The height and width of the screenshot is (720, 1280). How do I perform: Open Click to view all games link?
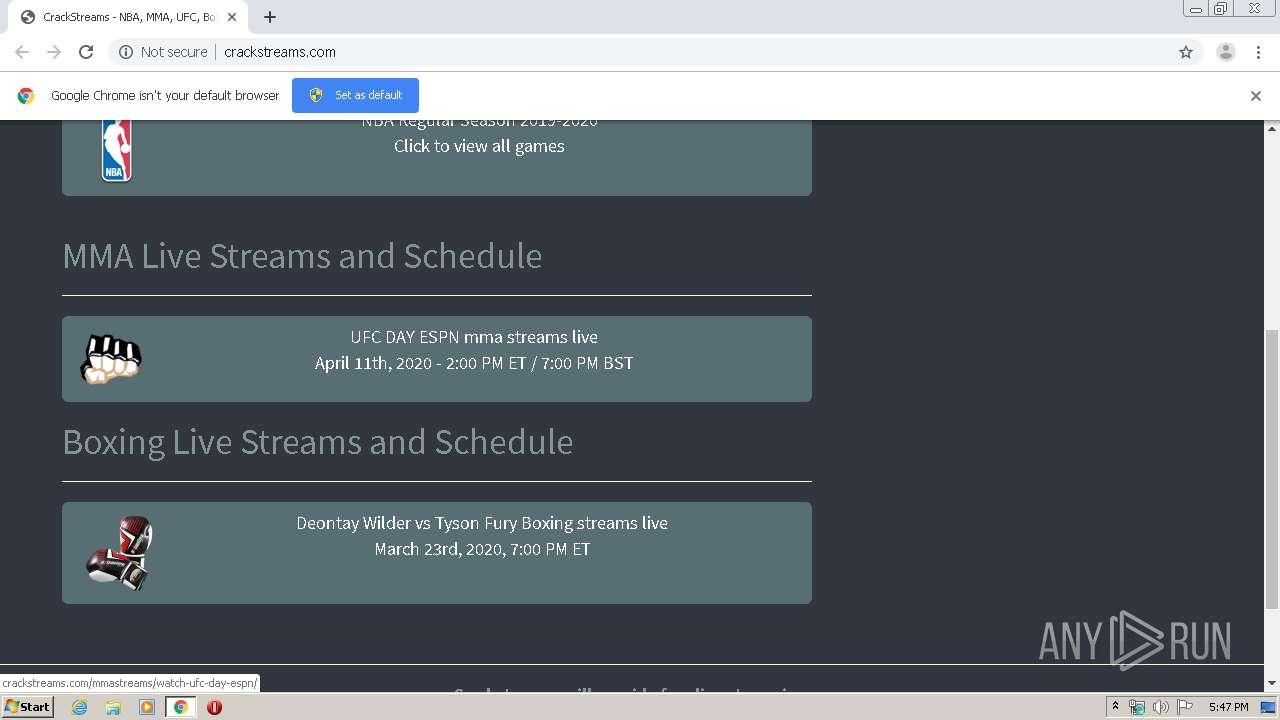coord(479,146)
